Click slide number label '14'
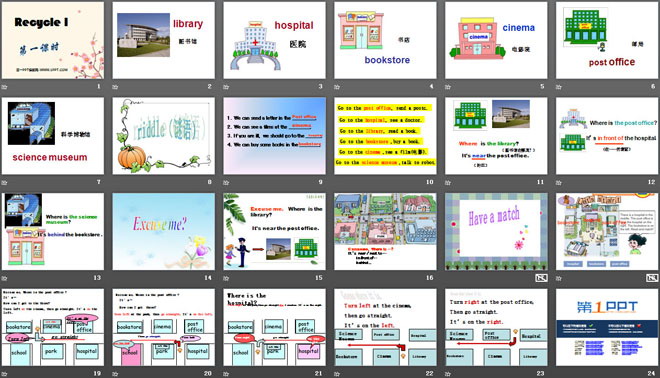The image size is (660, 378). tap(208, 278)
